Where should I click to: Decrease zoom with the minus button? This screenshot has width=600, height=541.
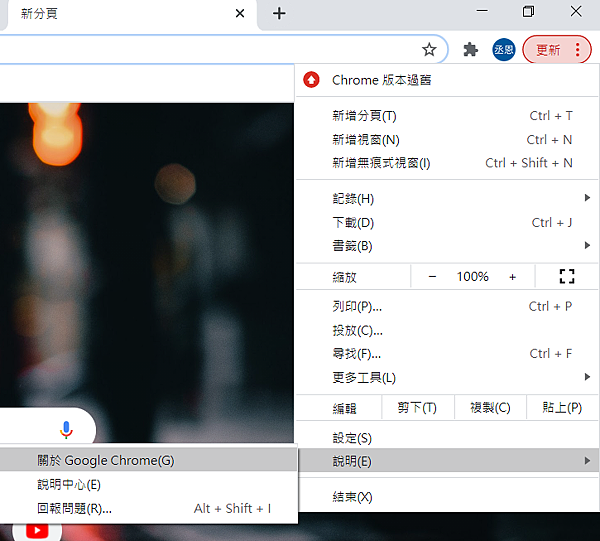click(432, 276)
